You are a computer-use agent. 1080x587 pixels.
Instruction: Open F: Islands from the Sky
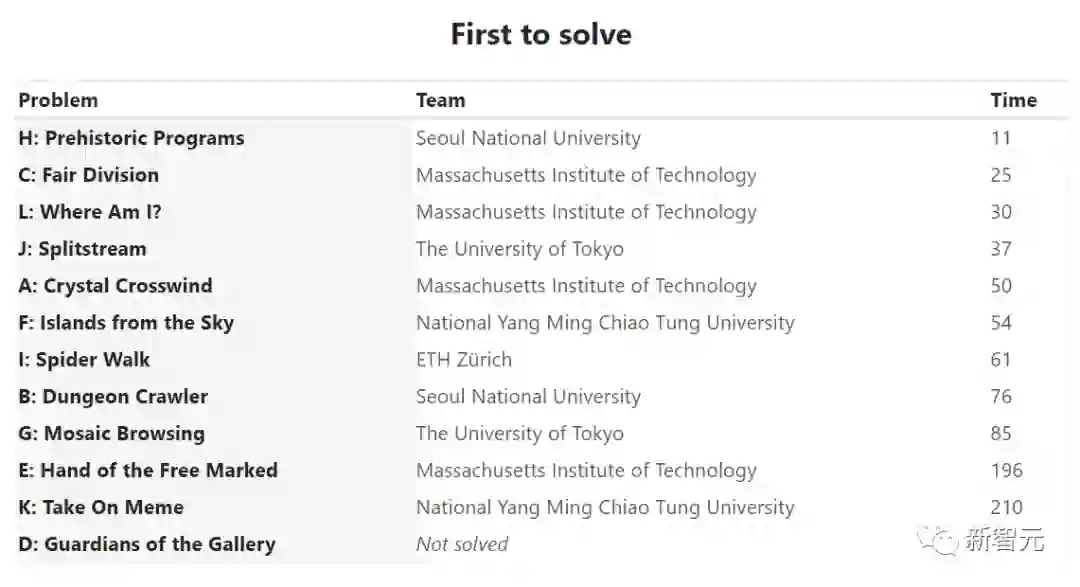[x=126, y=323]
